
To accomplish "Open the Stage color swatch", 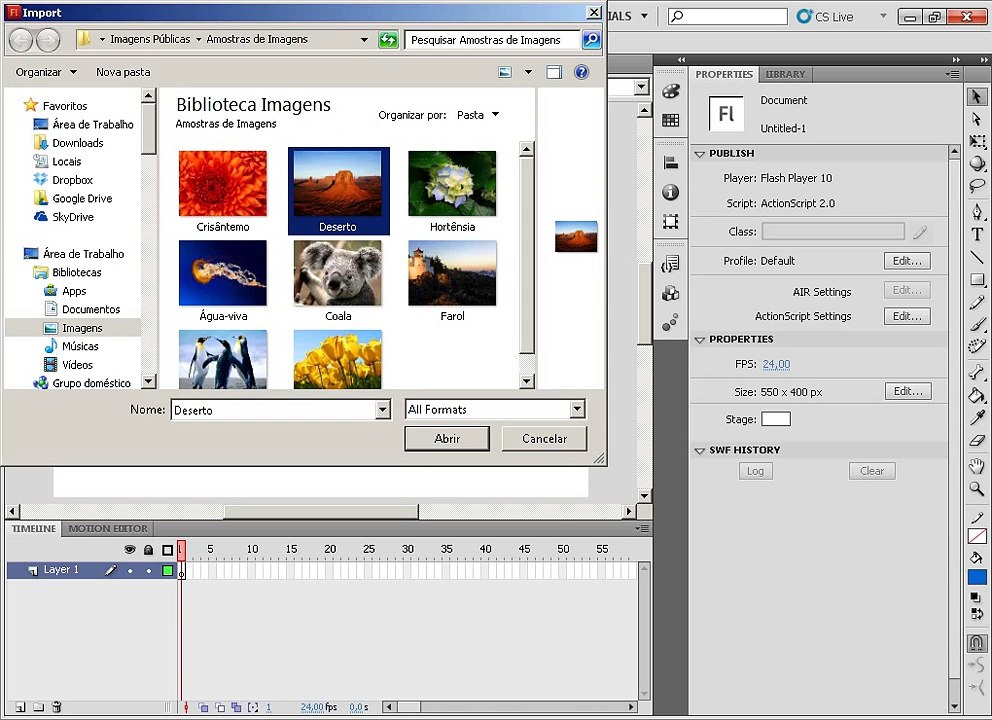I will [776, 419].
